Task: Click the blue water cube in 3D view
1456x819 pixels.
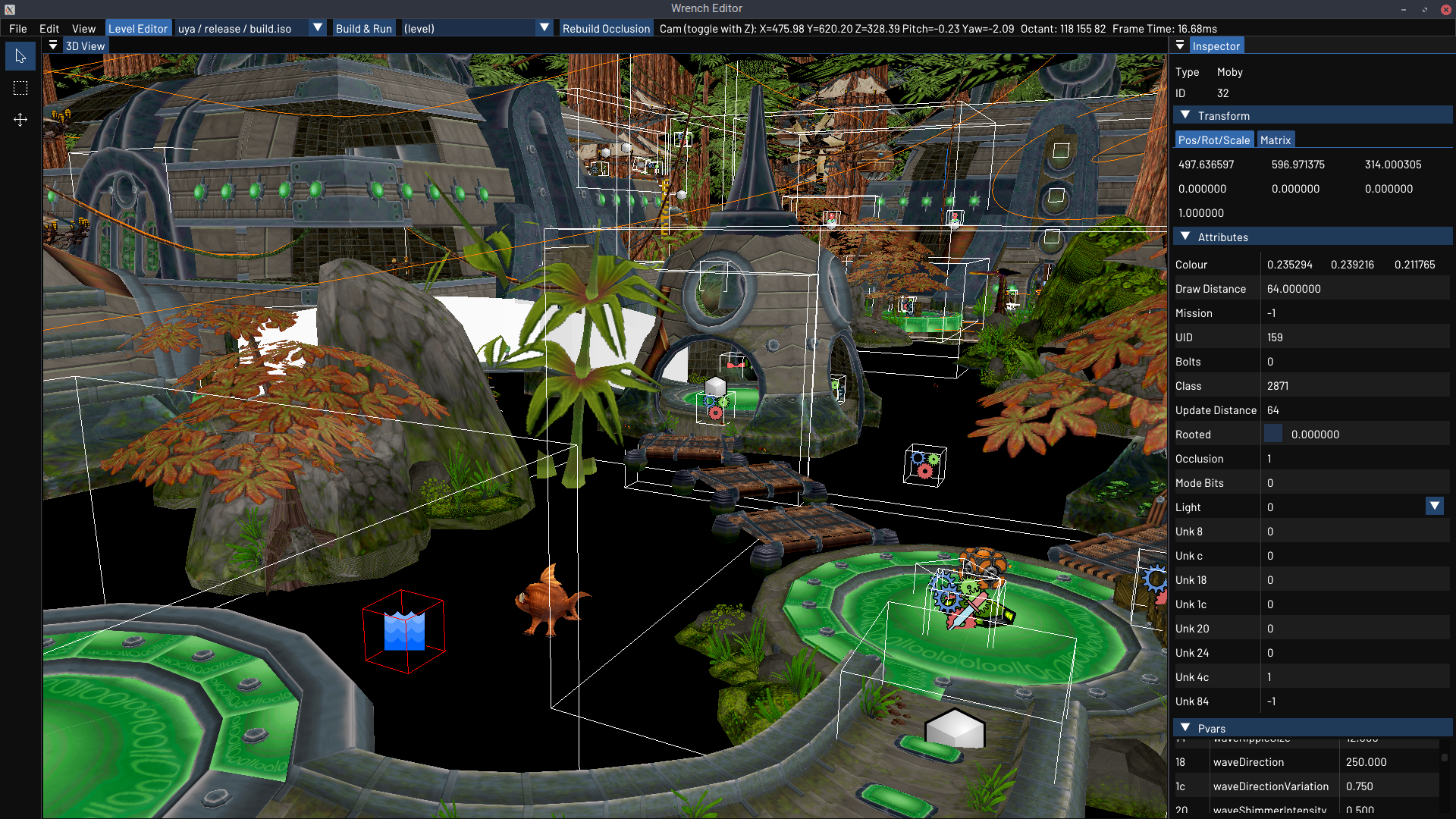Action: [x=404, y=631]
